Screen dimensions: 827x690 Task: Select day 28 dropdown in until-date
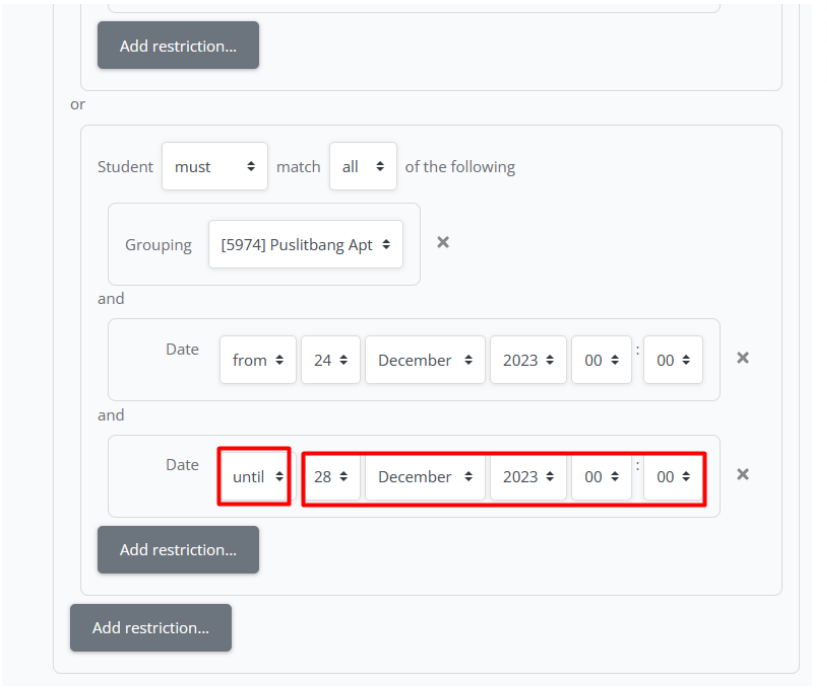coord(330,477)
